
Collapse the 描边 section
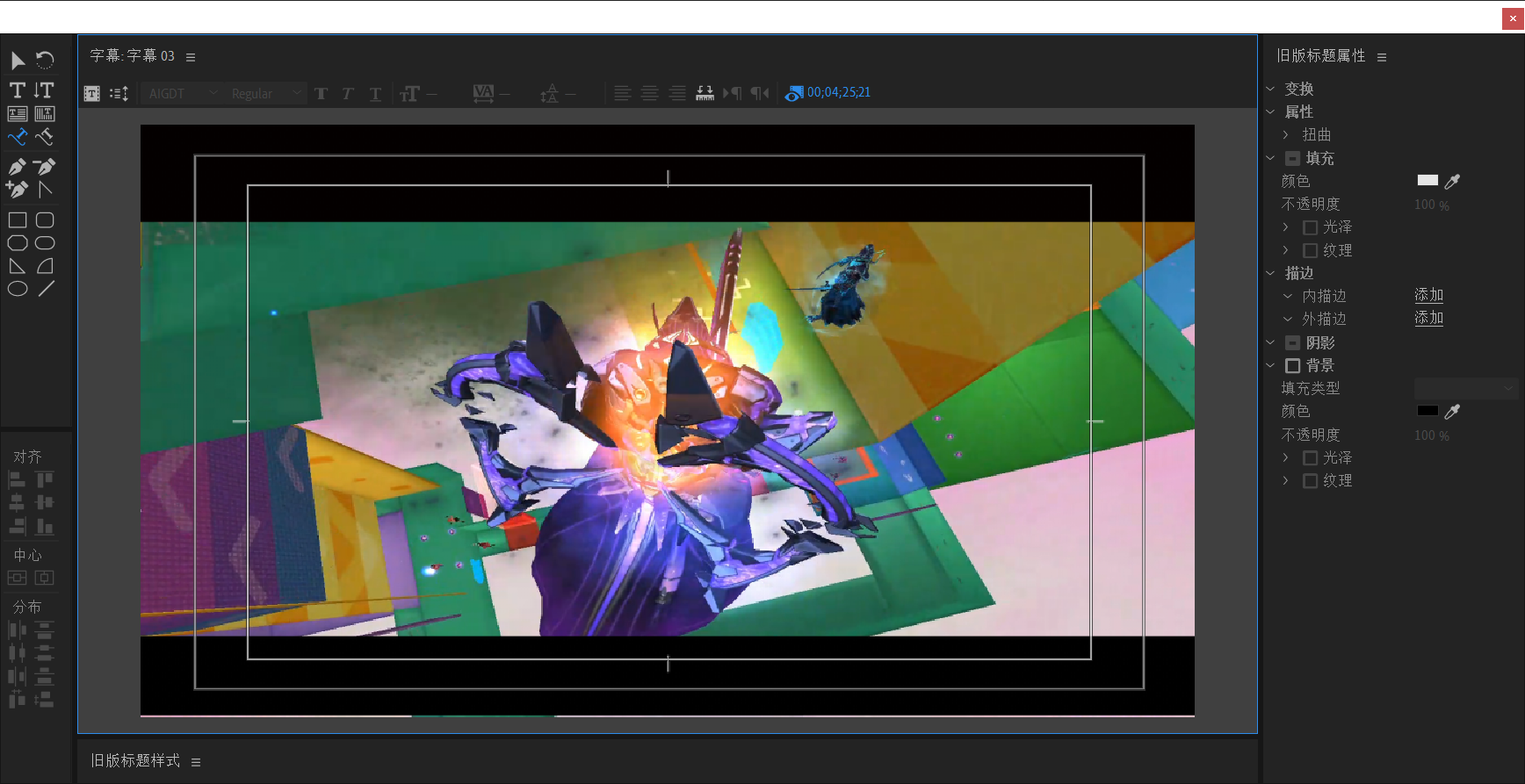[x=1270, y=273]
